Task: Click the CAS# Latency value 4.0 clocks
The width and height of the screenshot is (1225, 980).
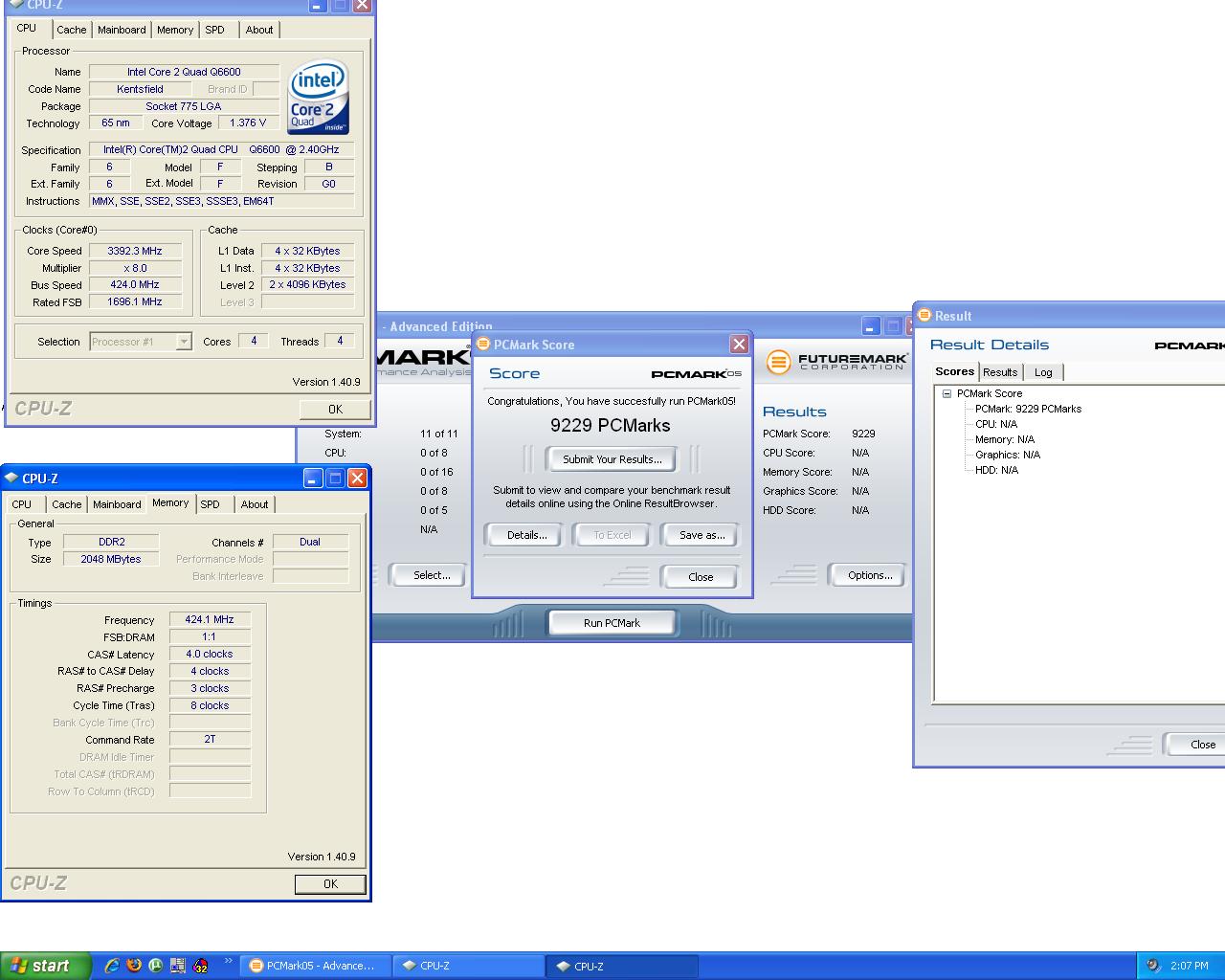Action: tap(210, 654)
